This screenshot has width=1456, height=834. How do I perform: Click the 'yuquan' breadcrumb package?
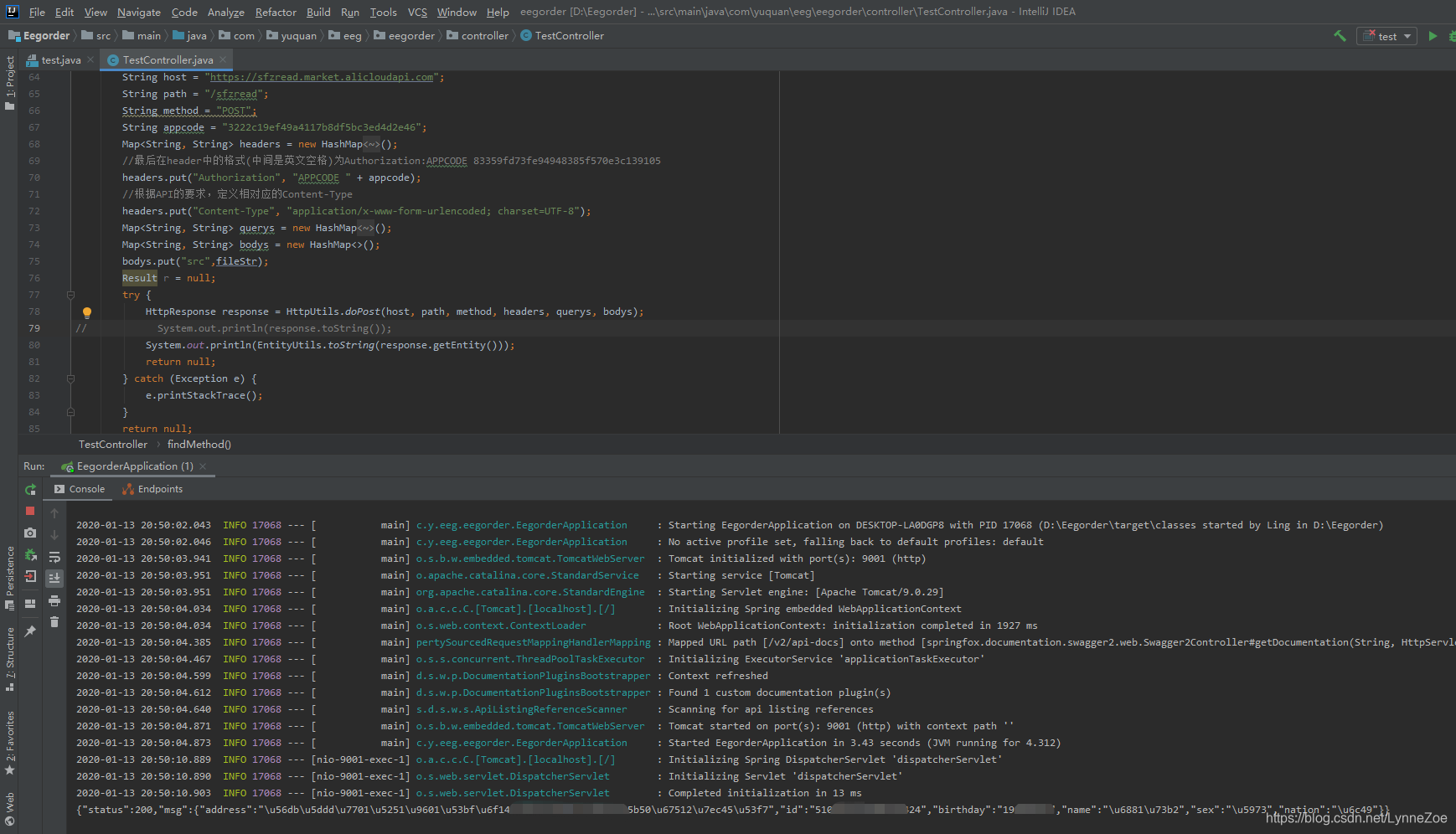click(292, 36)
